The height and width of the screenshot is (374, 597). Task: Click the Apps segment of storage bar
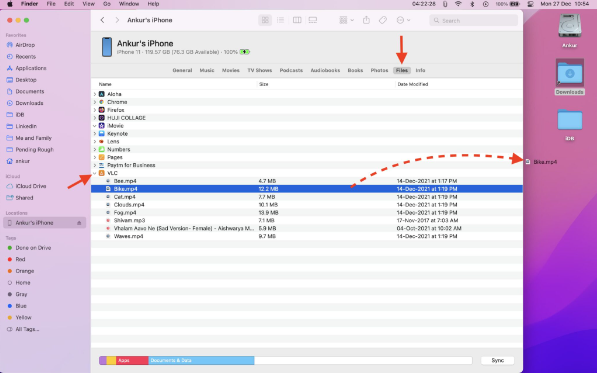[x=132, y=360]
